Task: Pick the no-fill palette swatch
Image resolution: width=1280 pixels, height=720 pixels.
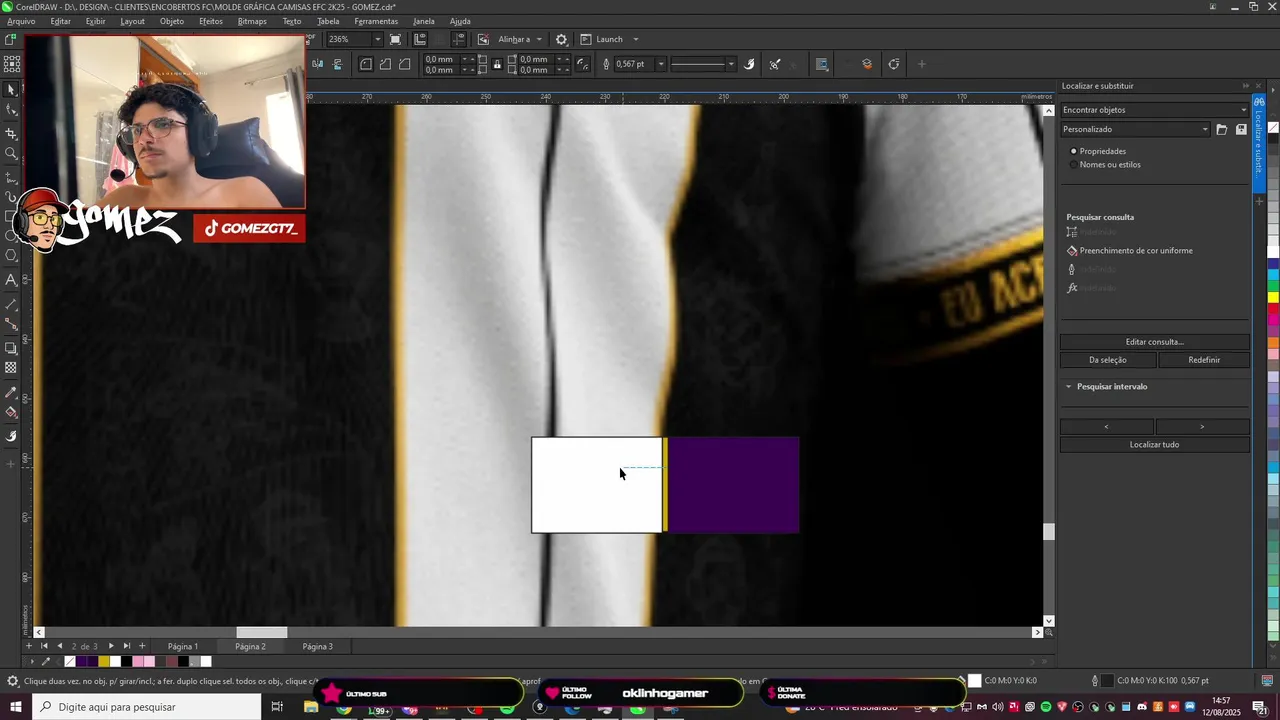Action: tap(70, 661)
